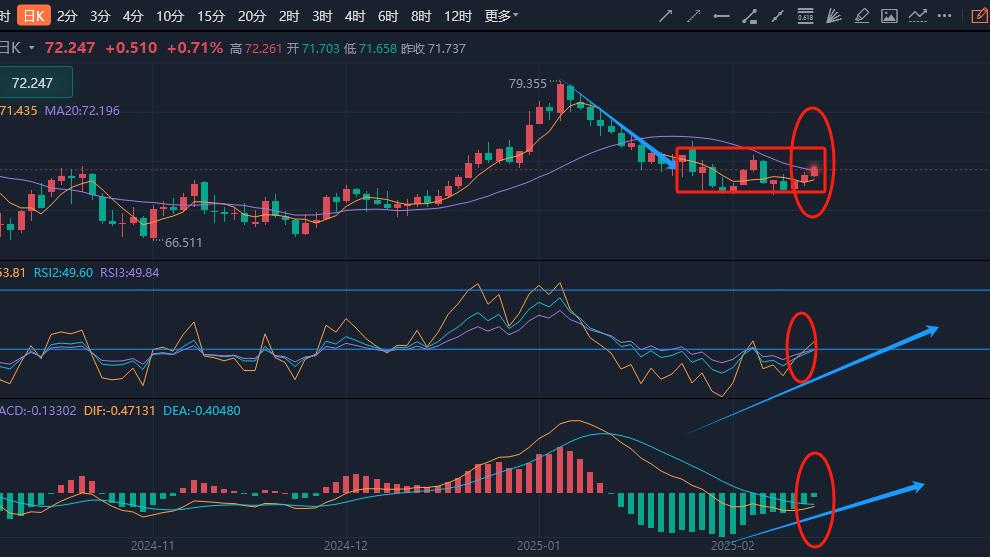Select the labeled segment line tool

(x=749, y=16)
